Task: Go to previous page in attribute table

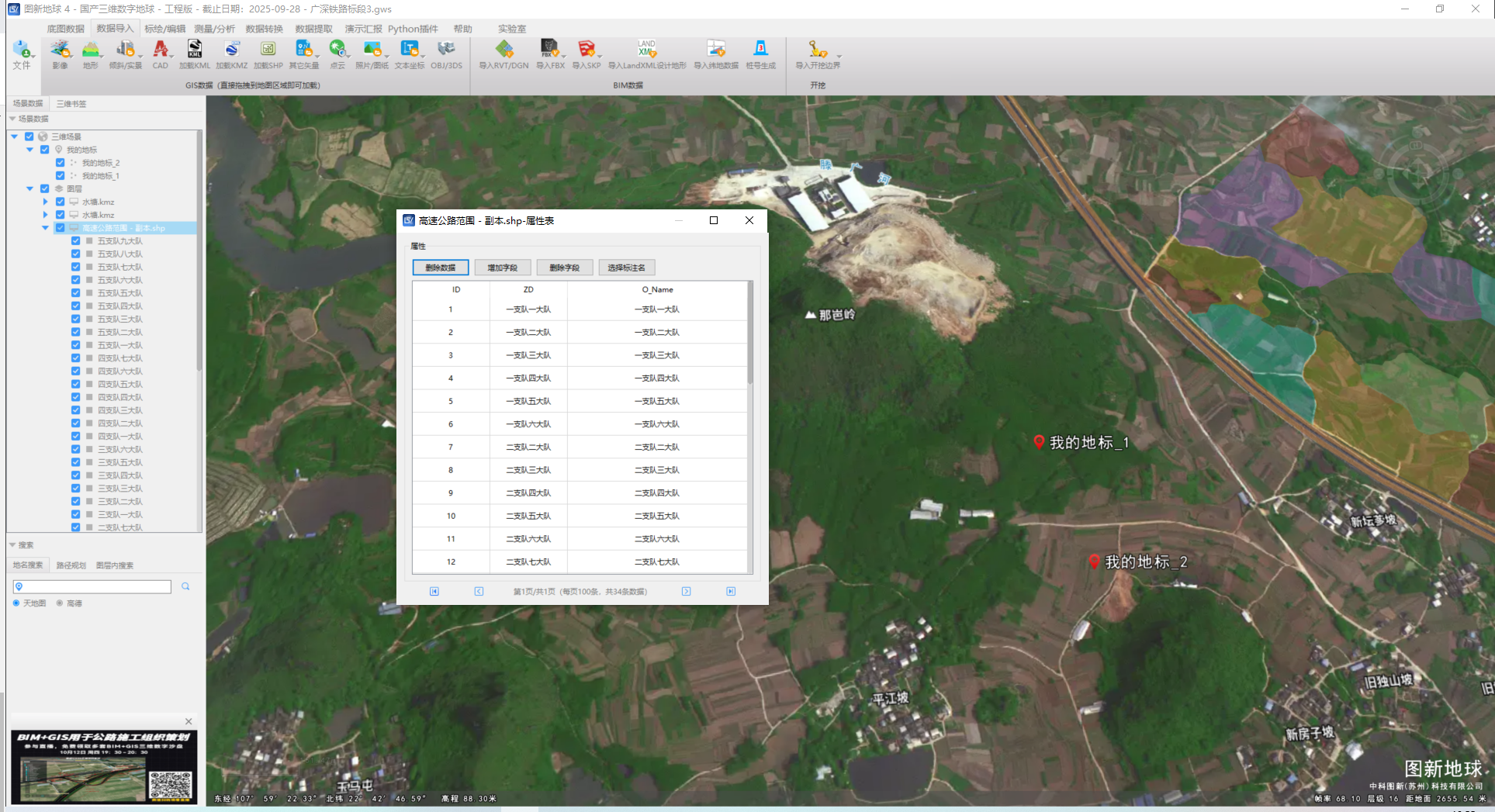Action: [x=479, y=592]
